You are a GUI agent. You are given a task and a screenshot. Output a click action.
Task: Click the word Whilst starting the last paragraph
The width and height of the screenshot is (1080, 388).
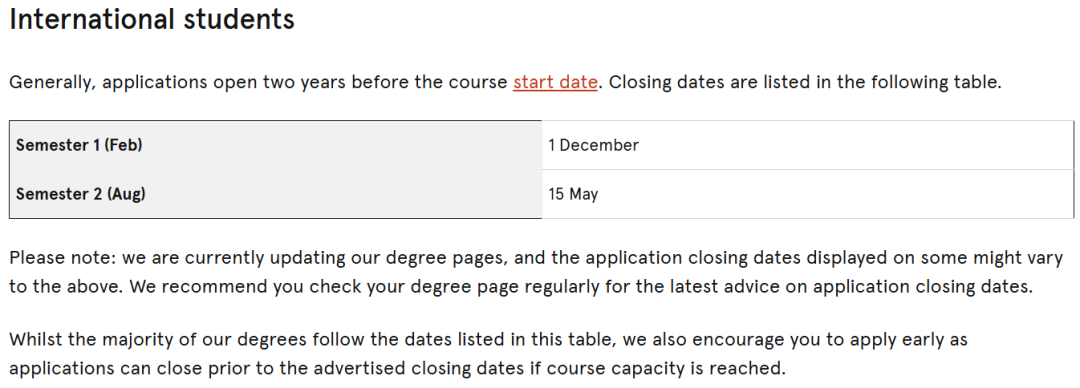(31, 340)
